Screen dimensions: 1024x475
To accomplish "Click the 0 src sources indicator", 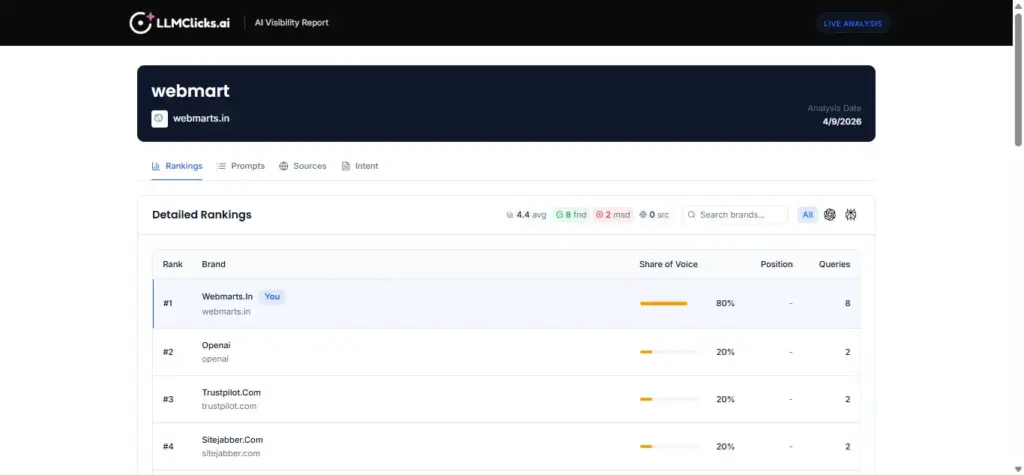I will coord(654,214).
